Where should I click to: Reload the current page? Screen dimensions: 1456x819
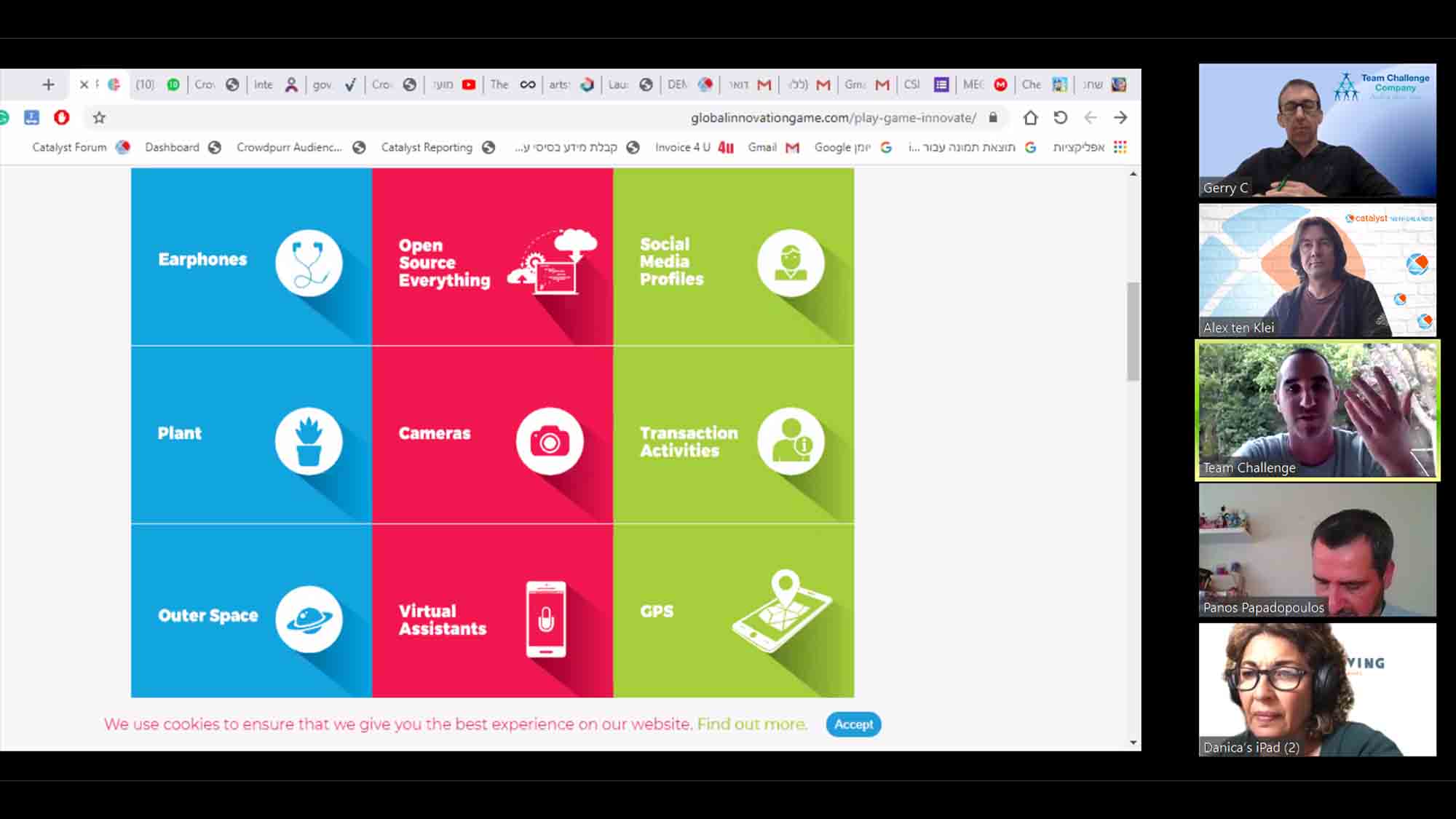[x=1061, y=117]
